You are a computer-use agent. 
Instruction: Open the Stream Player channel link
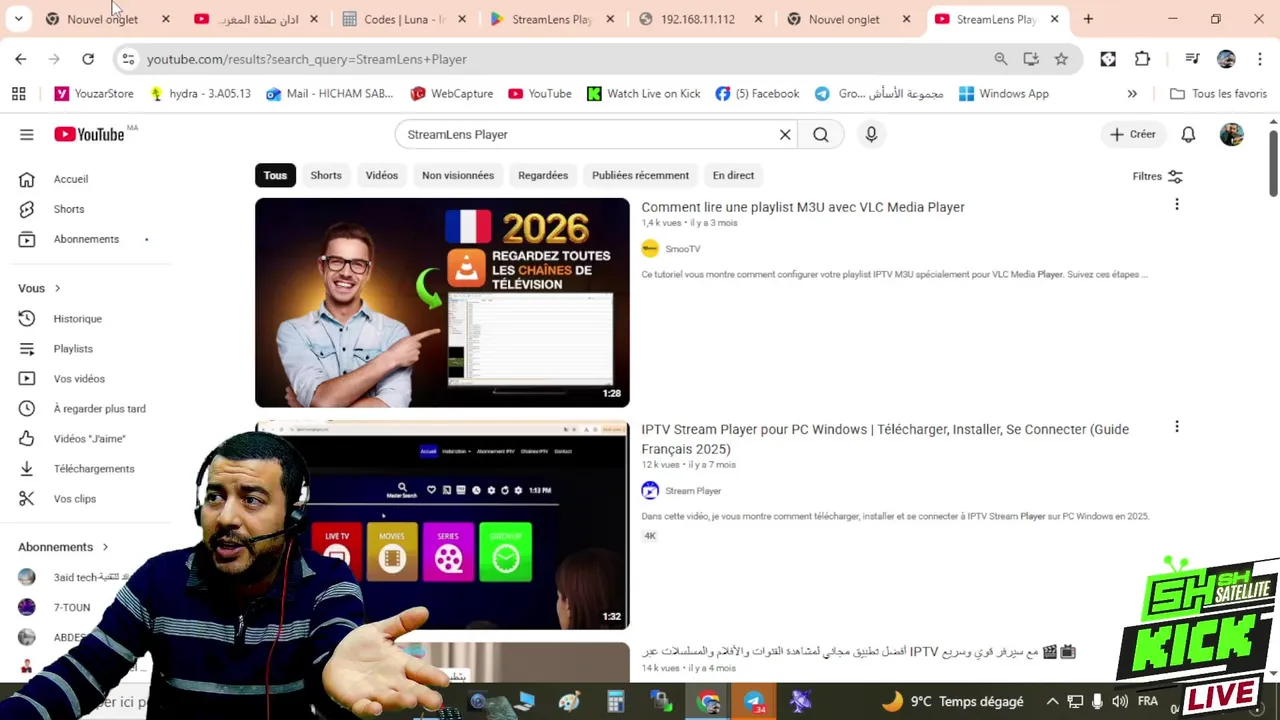click(693, 491)
